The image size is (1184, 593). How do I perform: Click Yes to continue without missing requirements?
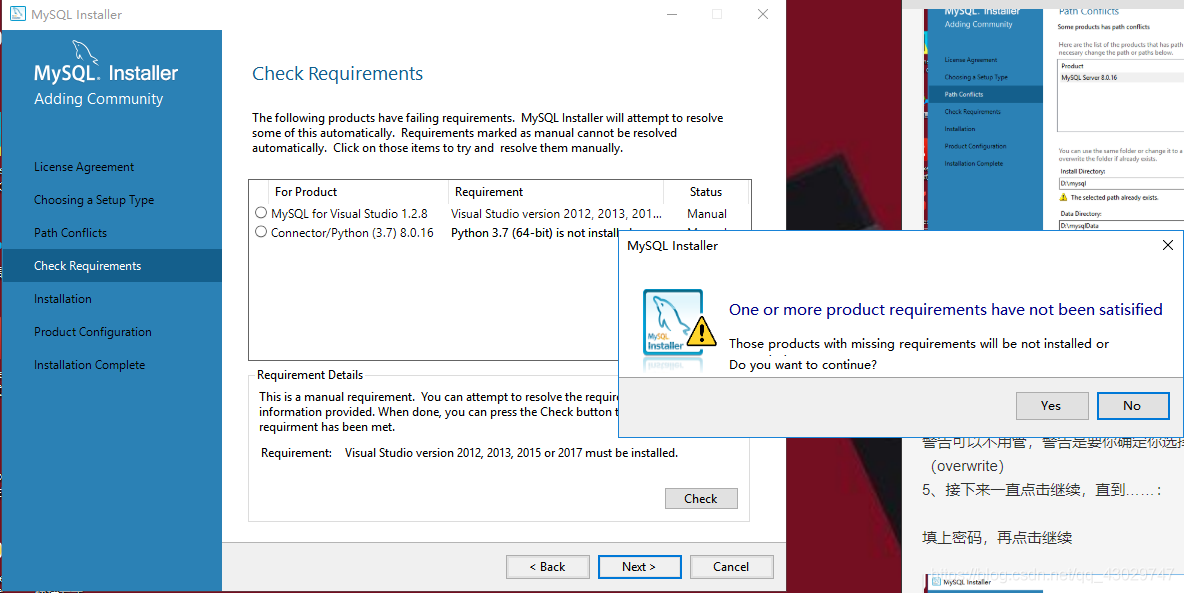(1052, 405)
